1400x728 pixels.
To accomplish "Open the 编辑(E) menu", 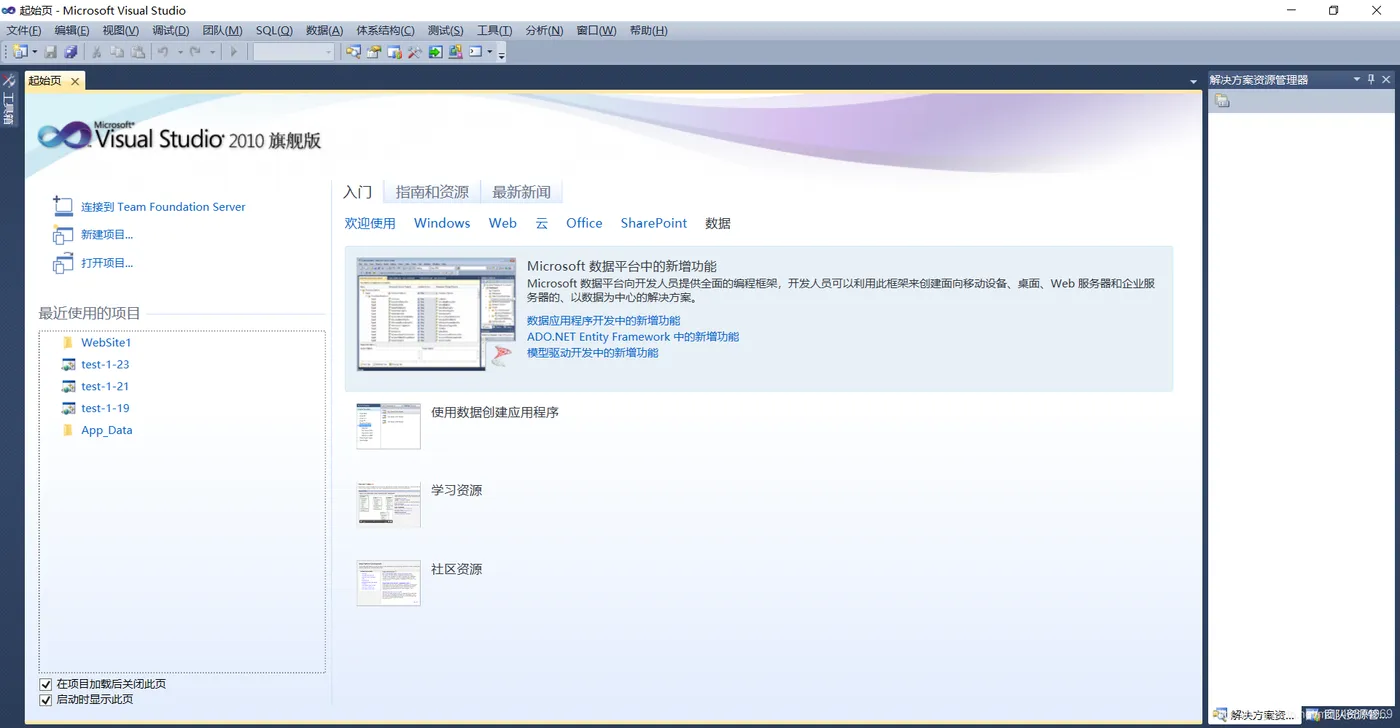I will pos(72,30).
